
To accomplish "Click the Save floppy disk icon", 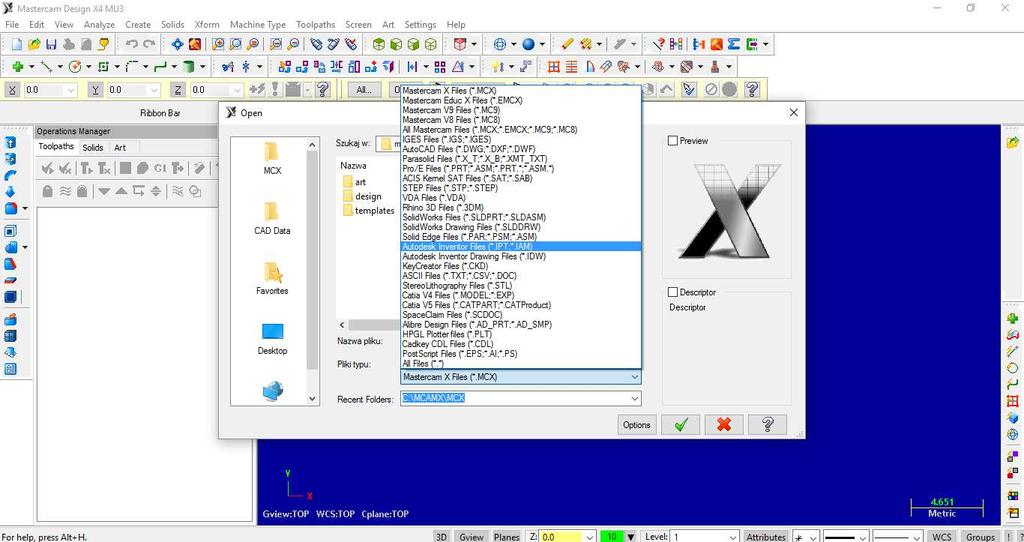I will click(52, 44).
